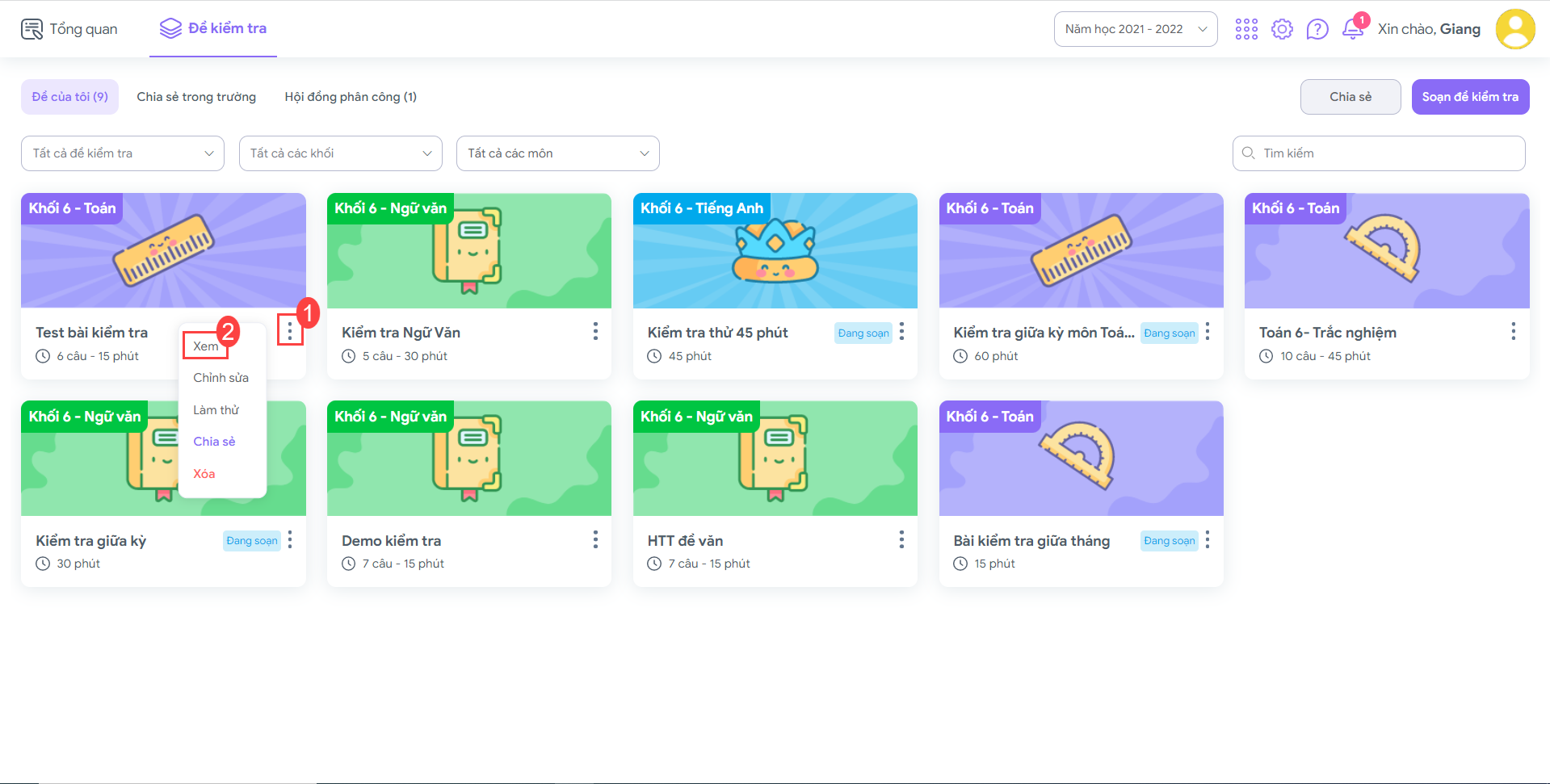Open Bài kiểm tra giữa tháng card thumbnail
1550x784 pixels.
pos(1082,459)
